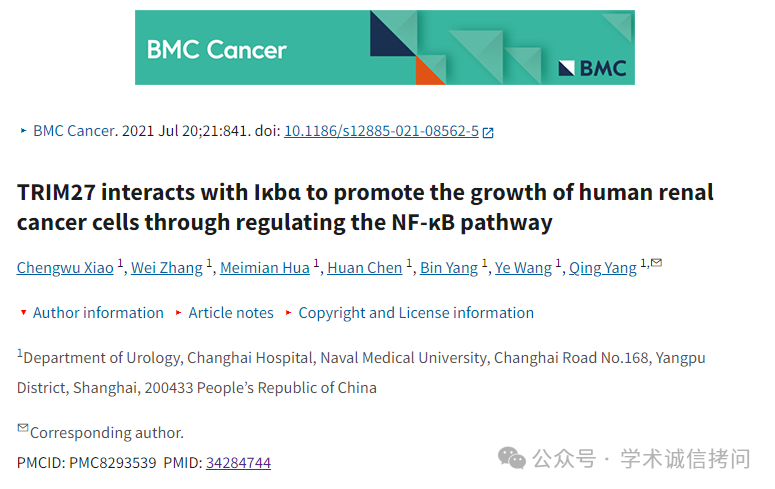The image size is (775, 489).
Task: Collapse the Author information section
Action: pyautogui.click(x=98, y=313)
